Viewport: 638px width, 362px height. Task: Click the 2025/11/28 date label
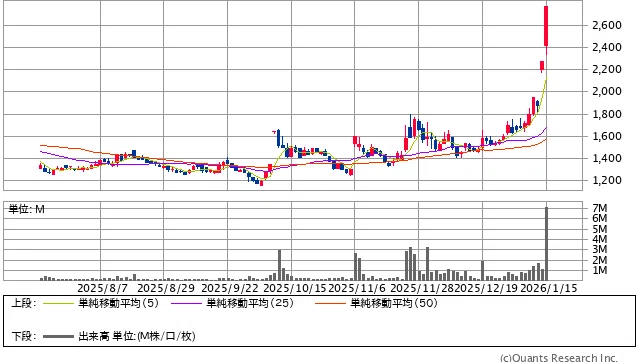(x=422, y=288)
